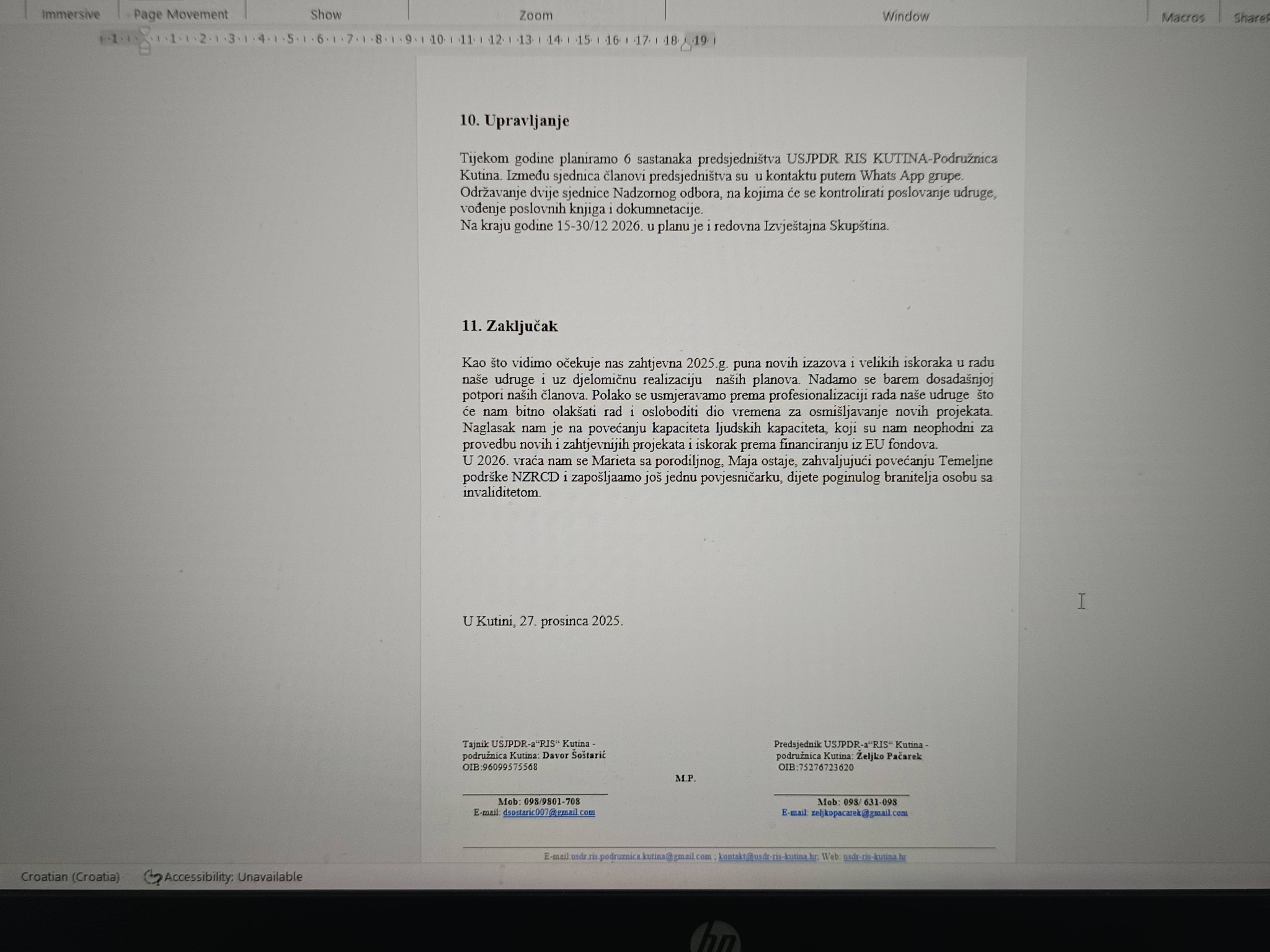Click the date line U Kutini, 27. prosinca 2025.
The image size is (1270, 952).
543,621
